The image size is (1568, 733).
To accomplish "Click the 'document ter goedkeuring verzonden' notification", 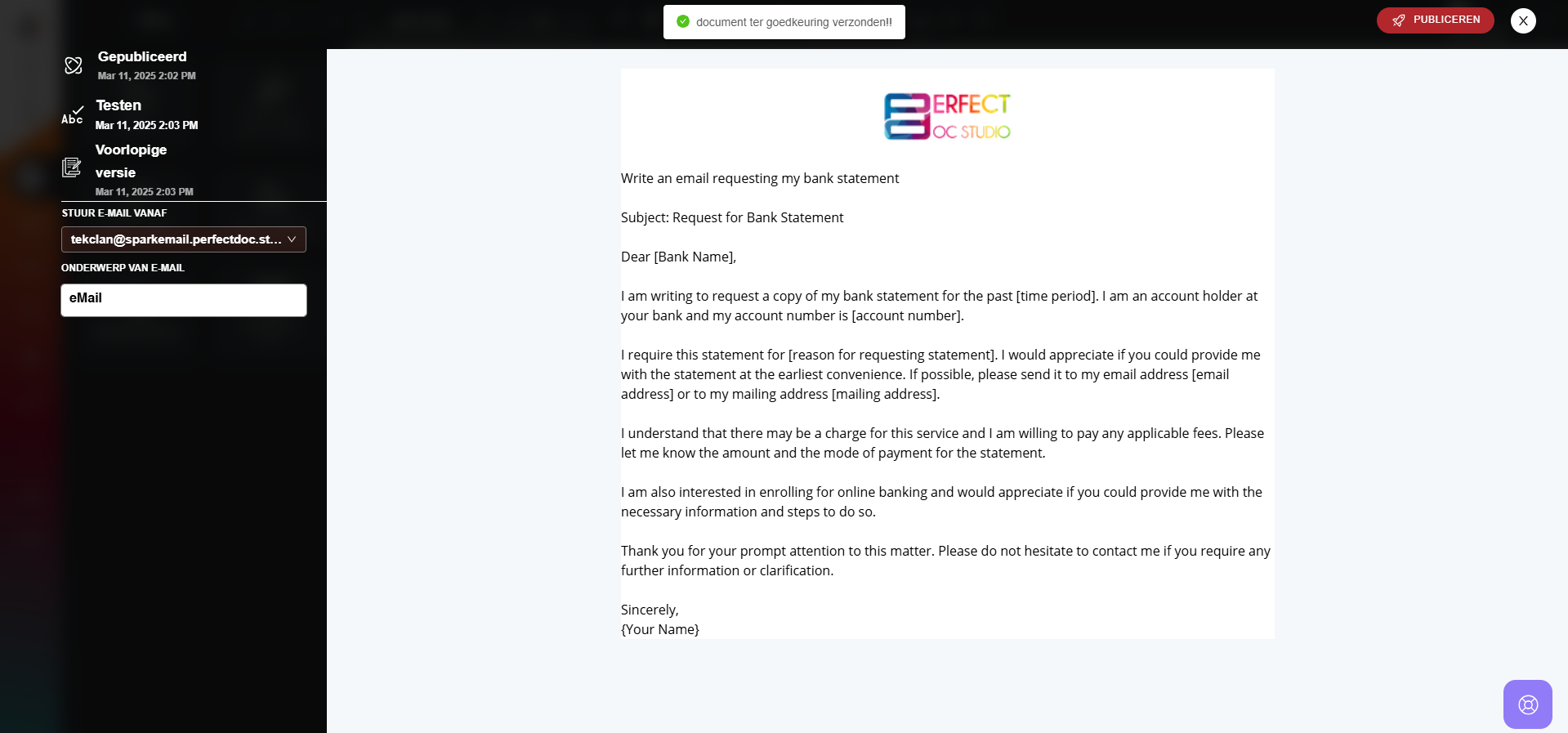I will pos(793,22).
